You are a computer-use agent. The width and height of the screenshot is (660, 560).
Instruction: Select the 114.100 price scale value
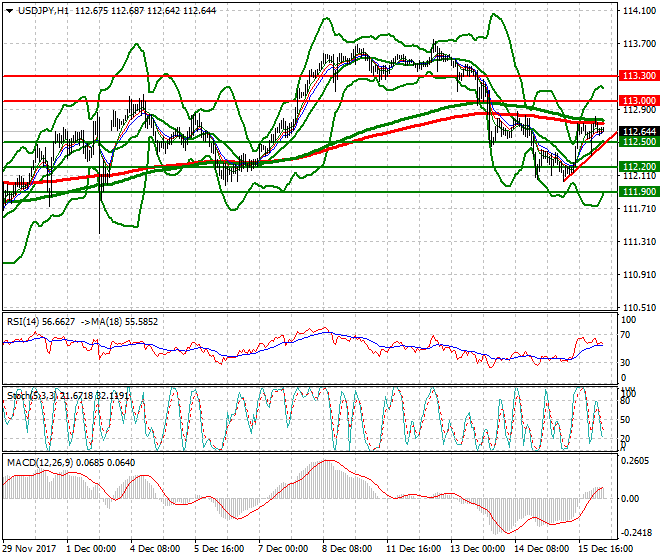pyautogui.click(x=639, y=11)
